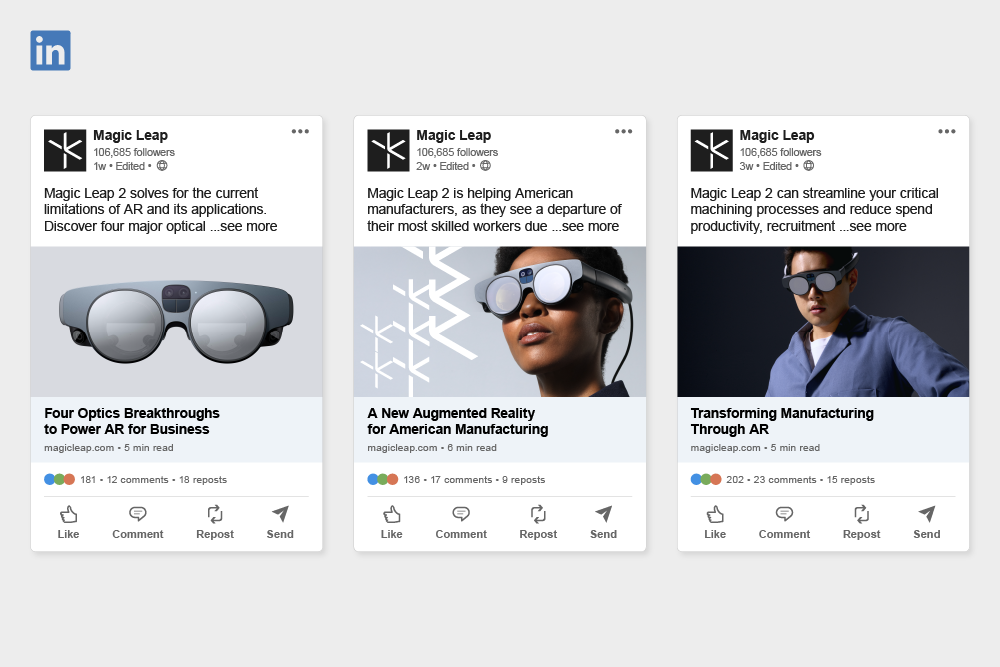Repost the Transforming Manufacturing Through AR post
1000x667 pixels.
(x=861, y=522)
